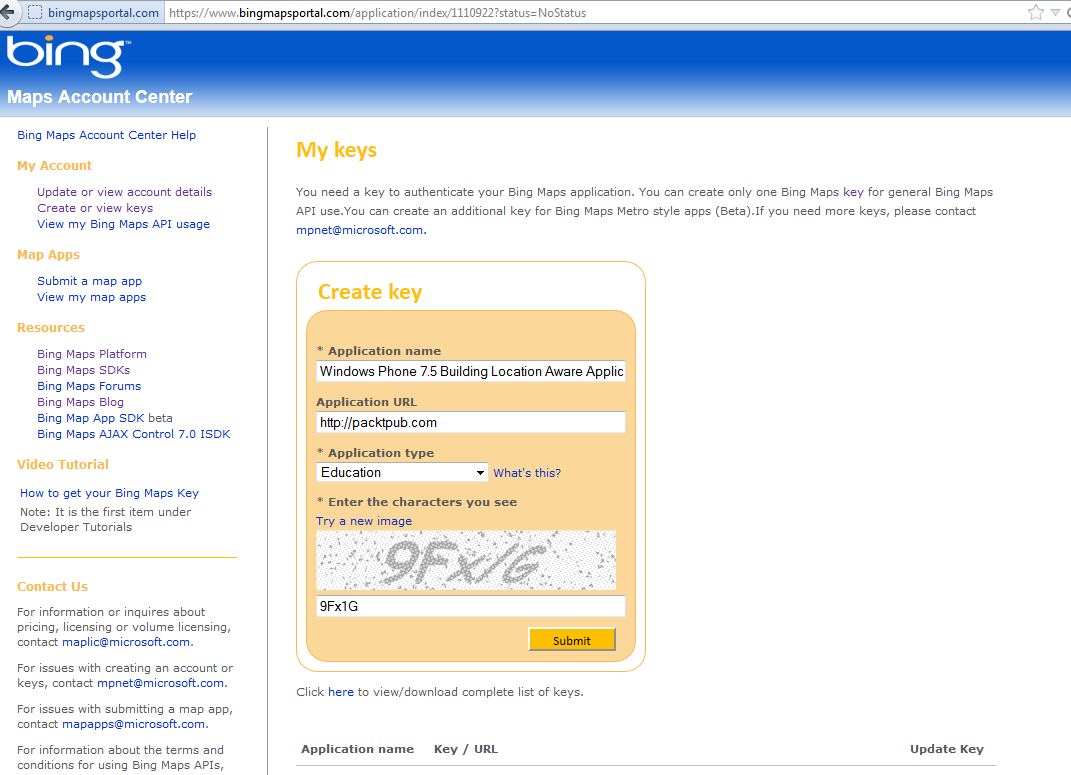
Task: Click What's this? link
Action: click(x=527, y=473)
